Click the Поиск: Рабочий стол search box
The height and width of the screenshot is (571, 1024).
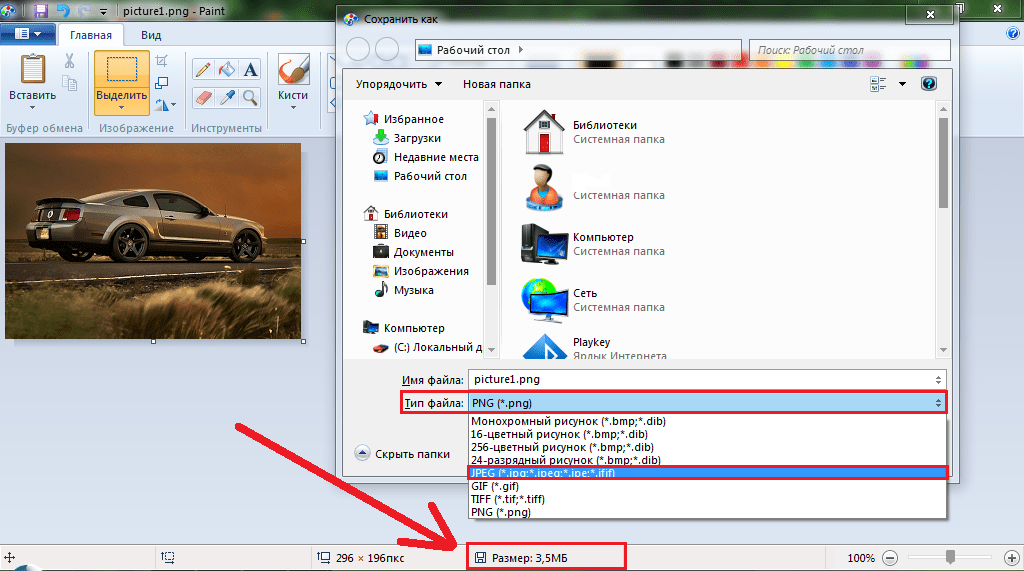point(850,50)
